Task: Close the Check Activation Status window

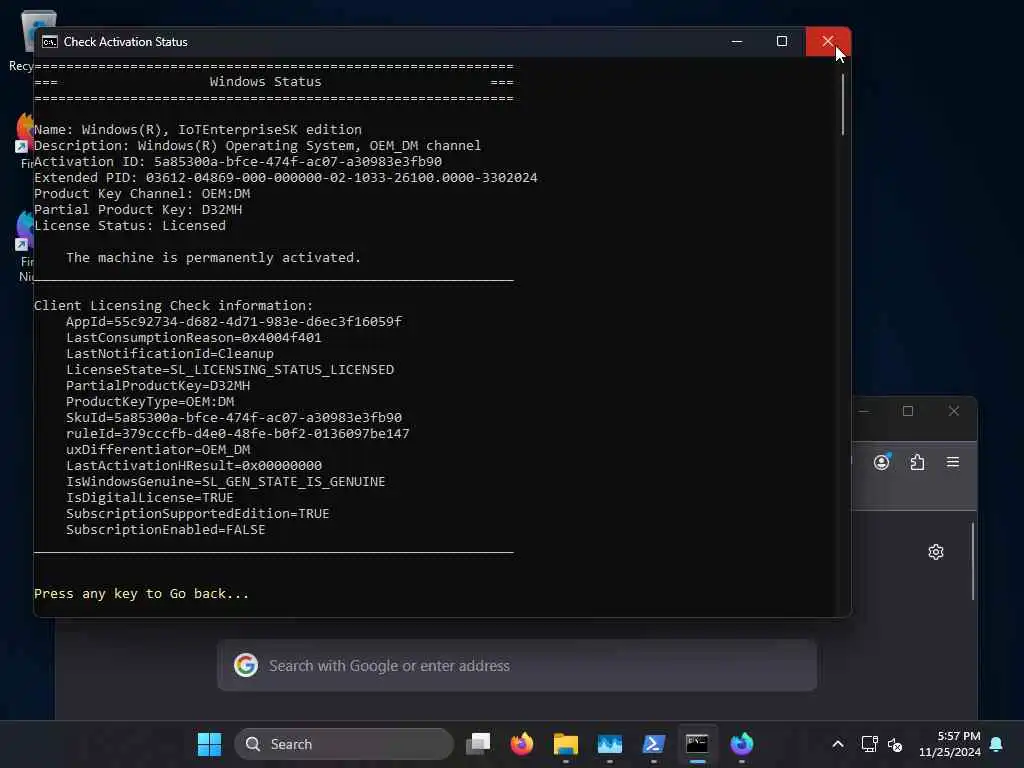Action: point(828,41)
